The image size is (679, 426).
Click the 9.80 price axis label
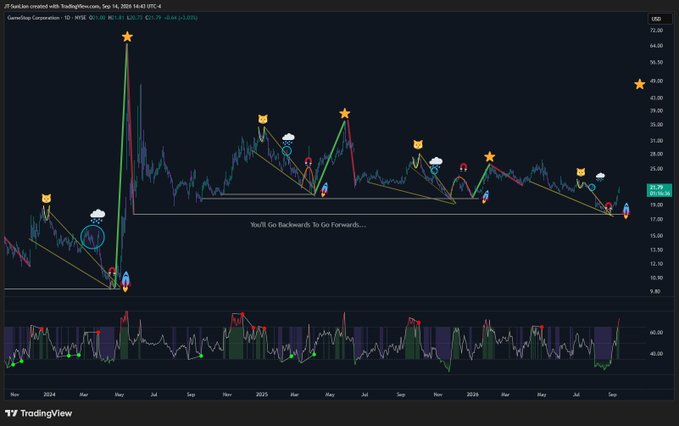(655, 292)
